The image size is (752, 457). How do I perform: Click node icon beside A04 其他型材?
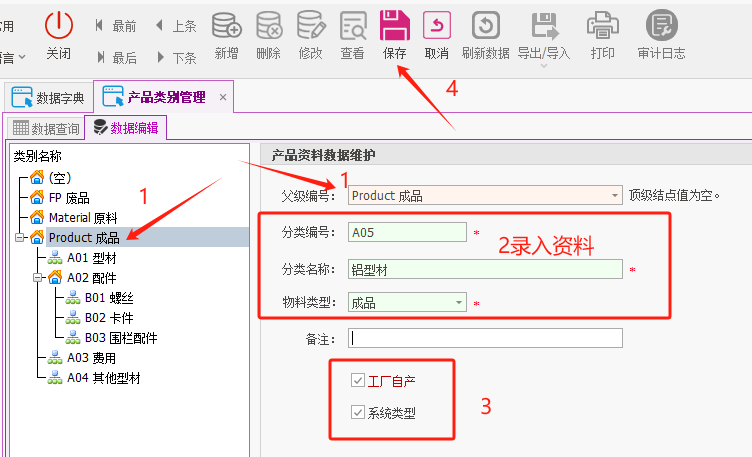click(x=55, y=378)
